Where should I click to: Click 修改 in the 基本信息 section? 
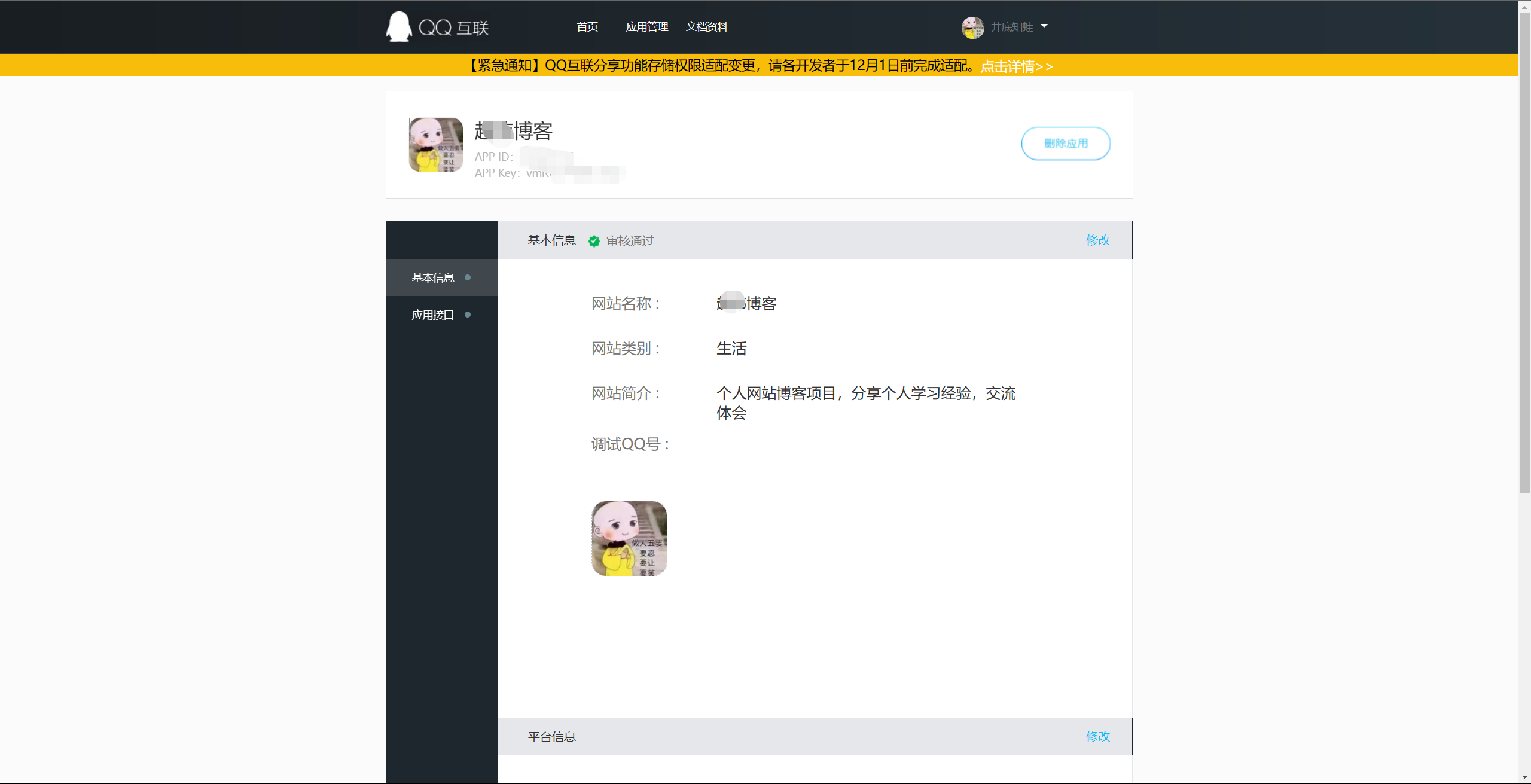[1097, 240]
